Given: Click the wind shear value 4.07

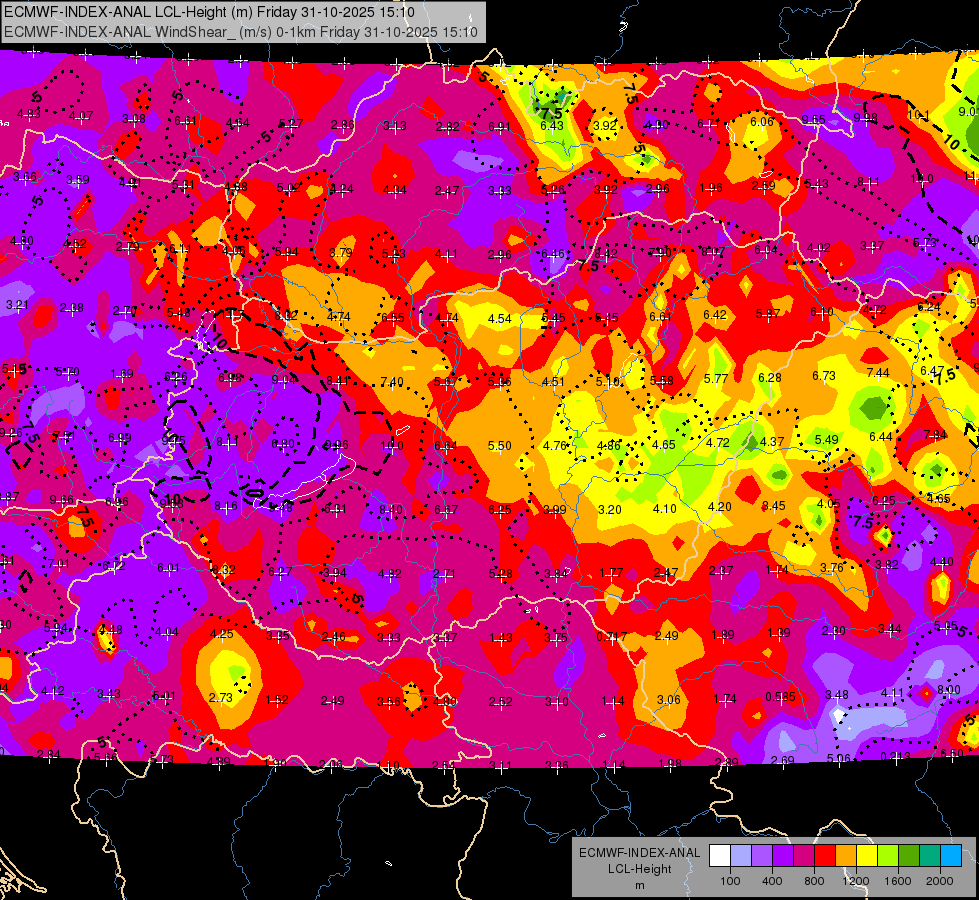Looking at the screenshot, I should coord(81,116).
